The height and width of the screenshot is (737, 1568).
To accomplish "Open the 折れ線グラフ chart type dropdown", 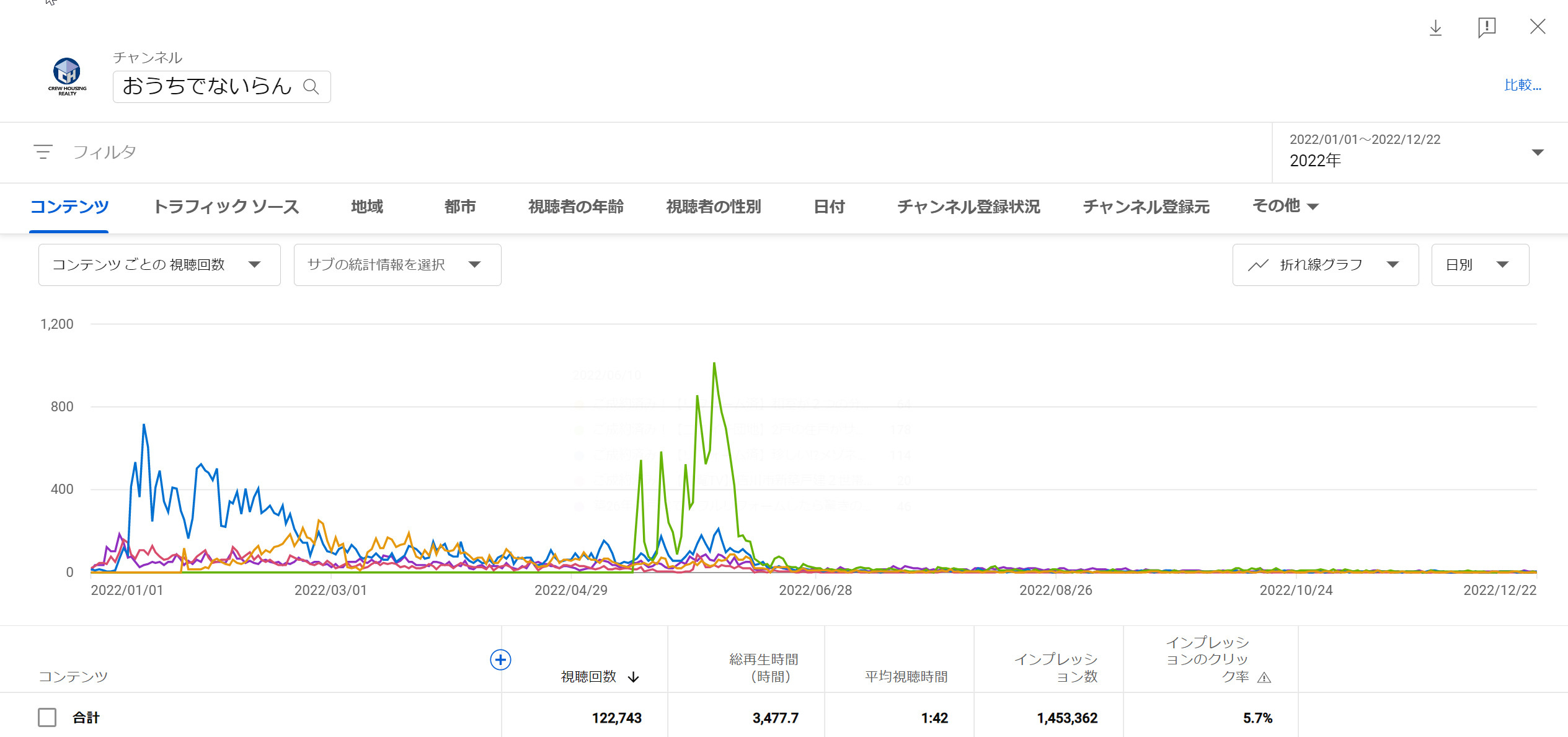I will click(x=1325, y=265).
